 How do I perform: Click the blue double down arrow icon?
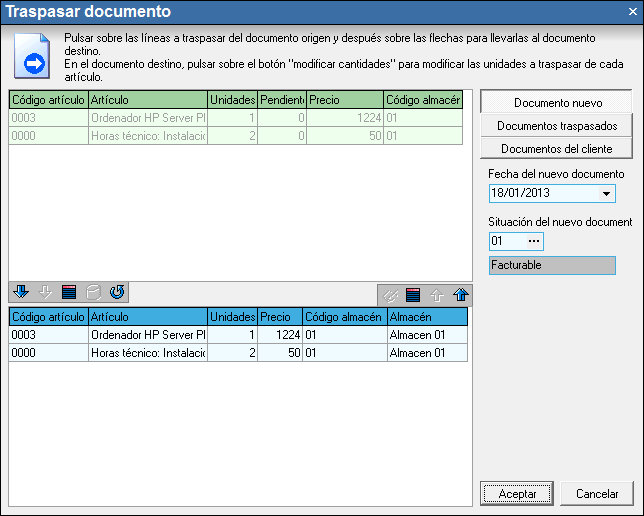pyautogui.click(x=21, y=293)
